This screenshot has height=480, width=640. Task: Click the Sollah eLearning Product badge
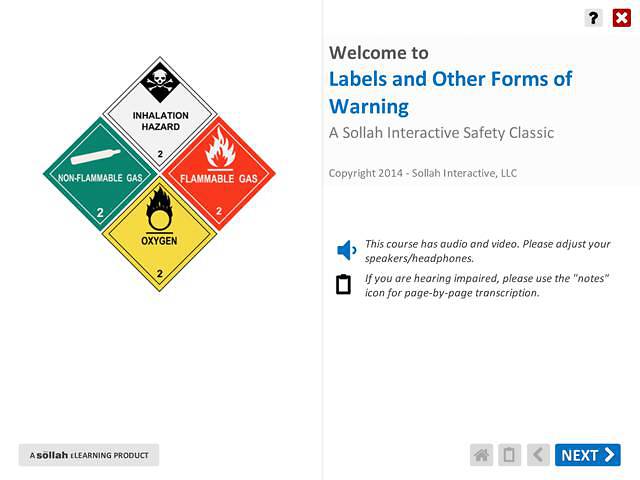tap(89, 455)
